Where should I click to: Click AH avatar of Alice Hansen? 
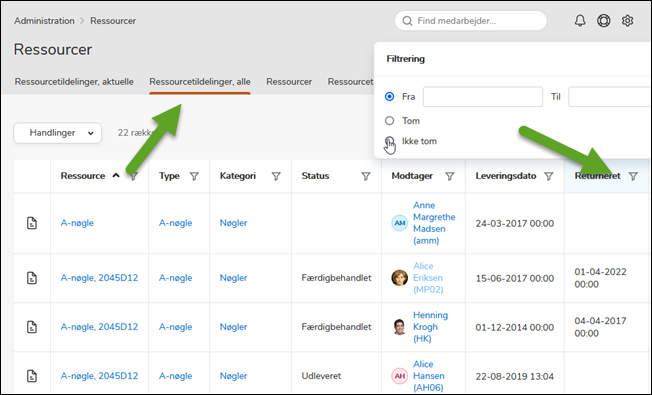(x=400, y=376)
